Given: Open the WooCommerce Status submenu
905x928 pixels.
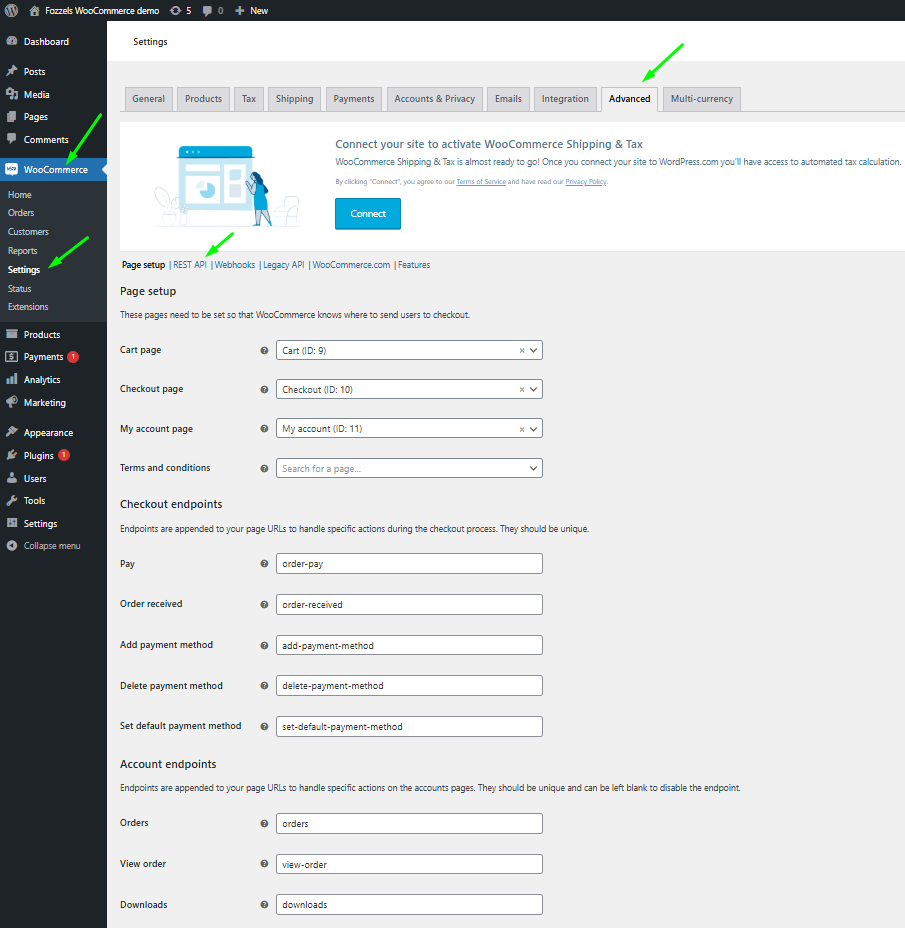Looking at the screenshot, I should (x=20, y=289).
